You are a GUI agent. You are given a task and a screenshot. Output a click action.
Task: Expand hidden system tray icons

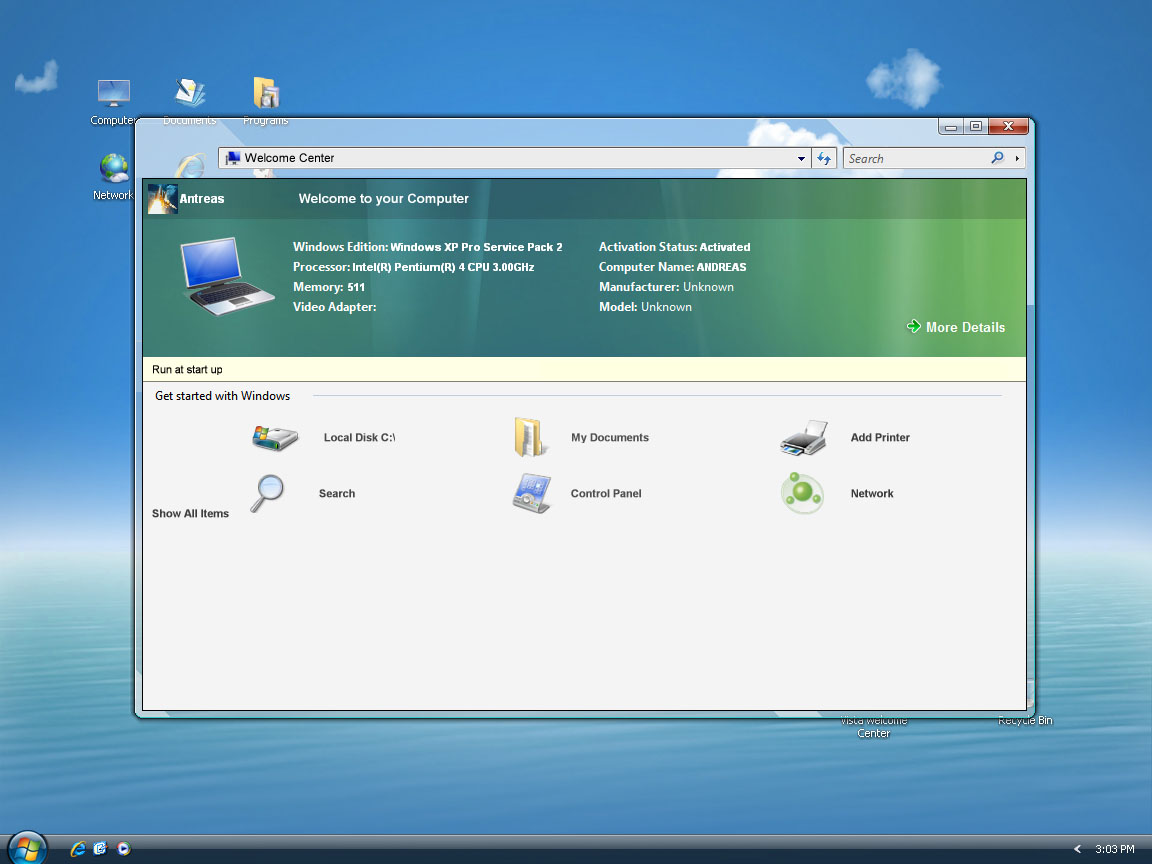pyautogui.click(x=1078, y=849)
